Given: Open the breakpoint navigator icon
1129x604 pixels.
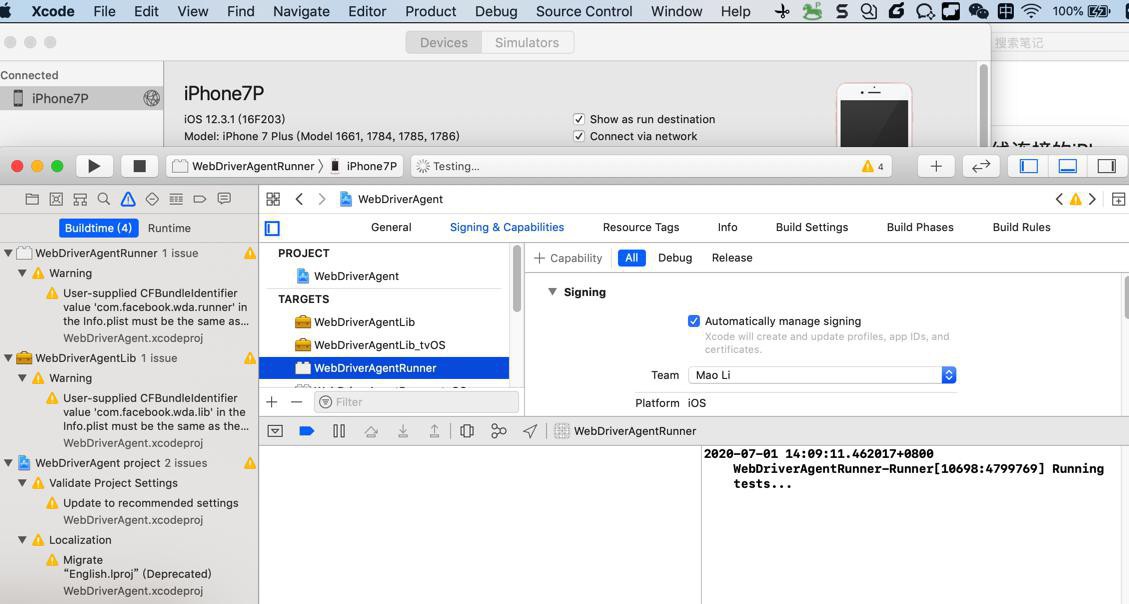Looking at the screenshot, I should pos(200,199).
